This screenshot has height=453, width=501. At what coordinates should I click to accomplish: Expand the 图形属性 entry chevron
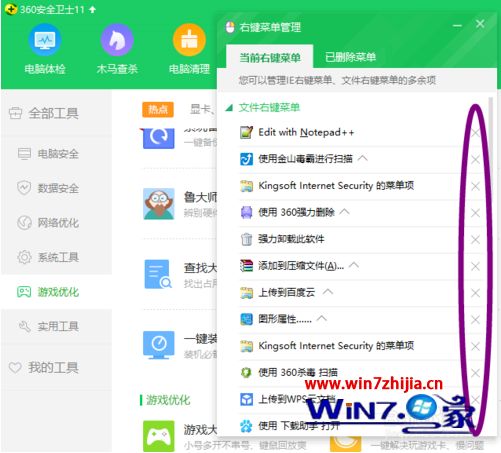pos(322,318)
